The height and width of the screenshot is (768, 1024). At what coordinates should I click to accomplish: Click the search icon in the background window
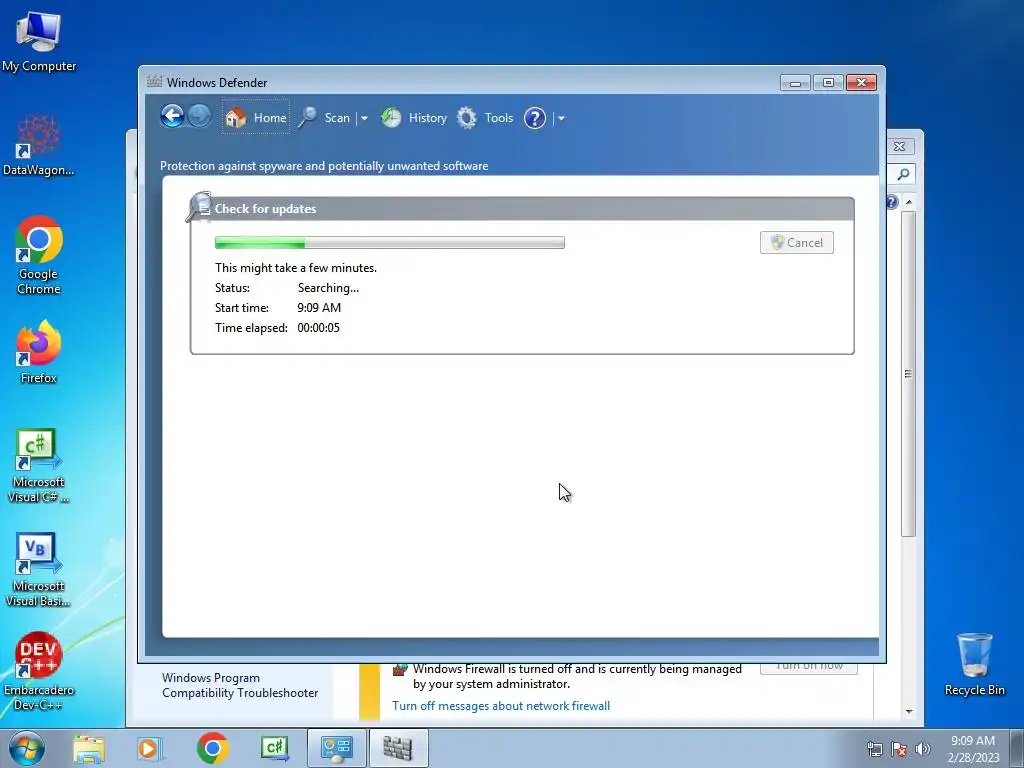click(903, 174)
